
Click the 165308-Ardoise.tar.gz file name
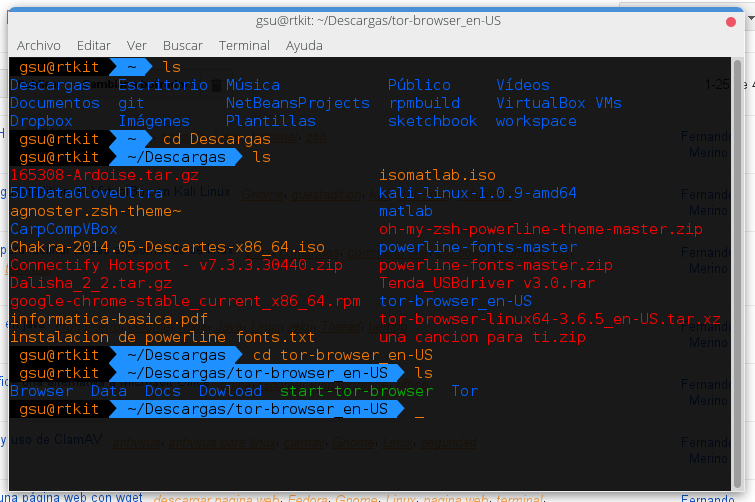pos(104,175)
